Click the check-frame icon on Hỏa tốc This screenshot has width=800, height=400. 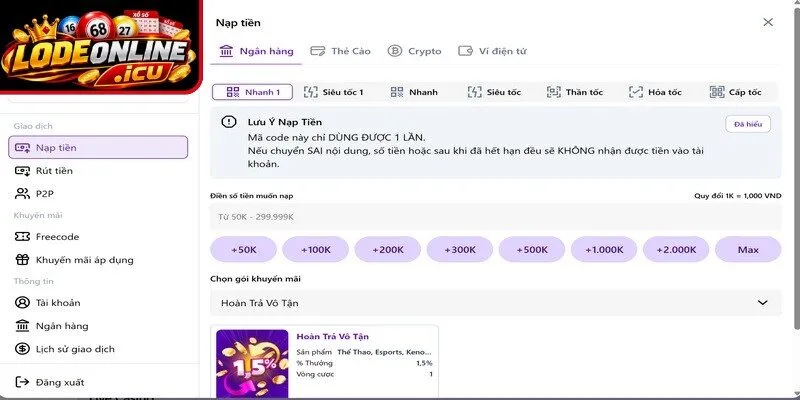click(636, 92)
